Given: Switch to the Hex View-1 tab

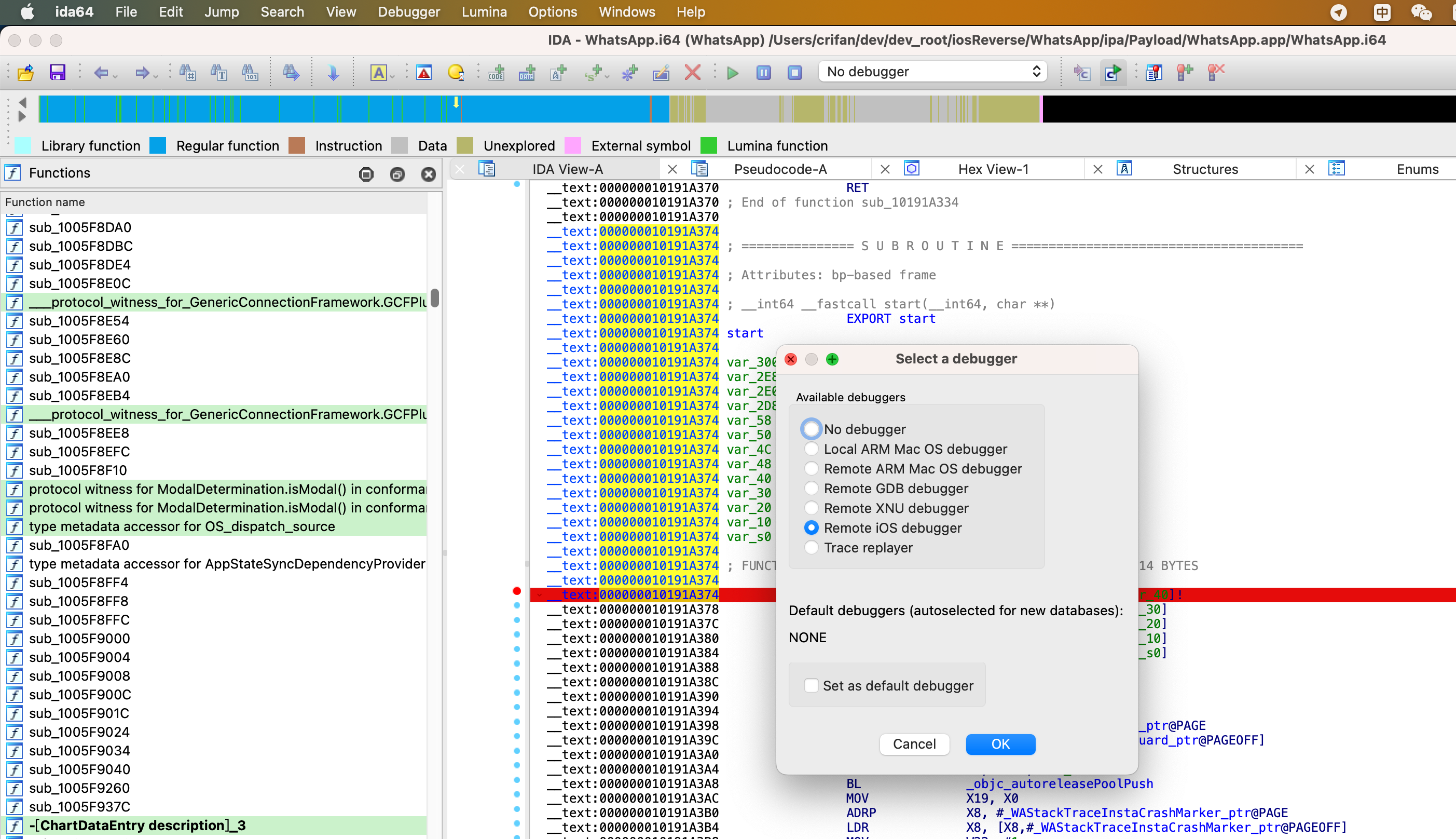Looking at the screenshot, I should pos(993,169).
